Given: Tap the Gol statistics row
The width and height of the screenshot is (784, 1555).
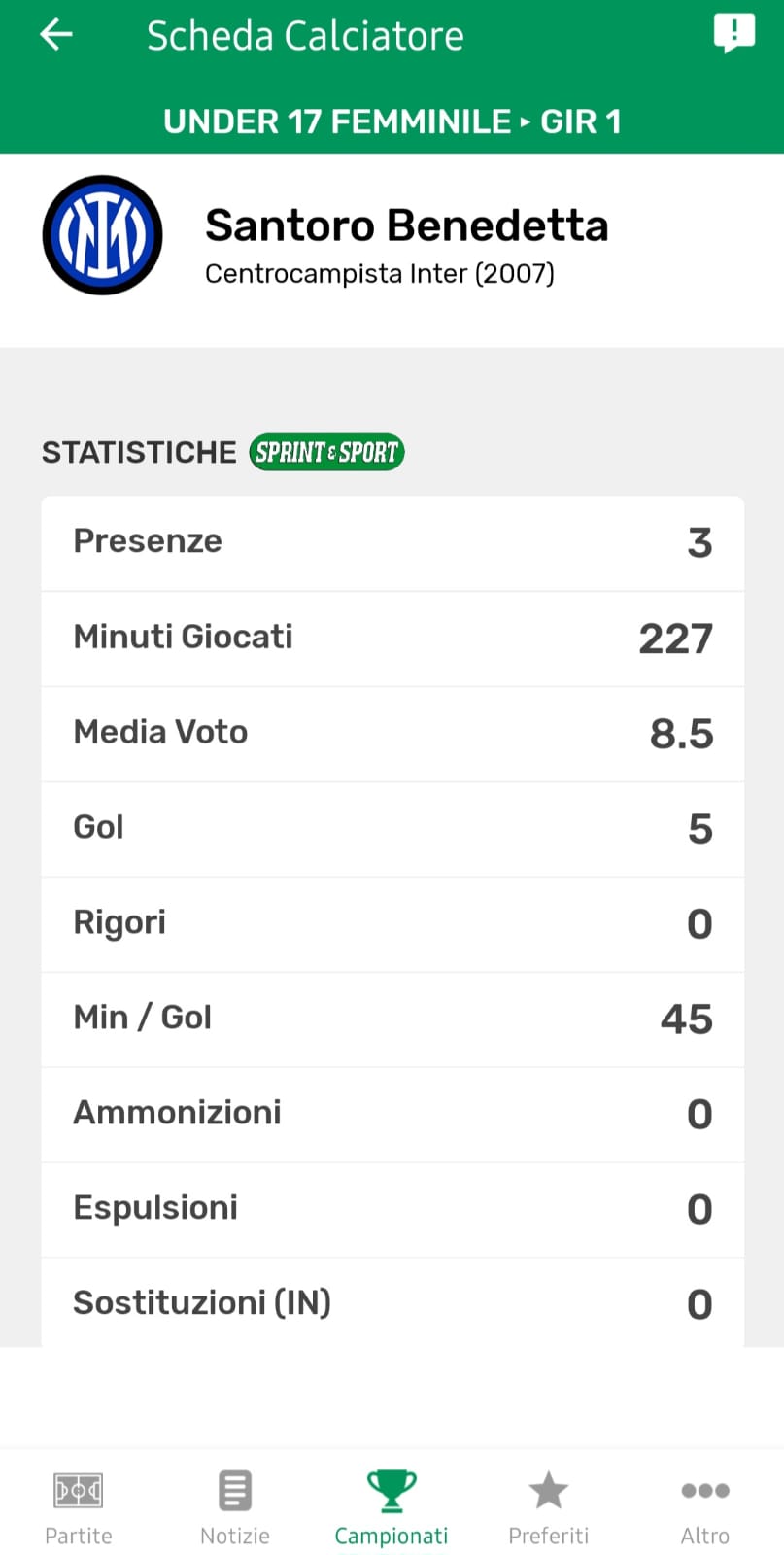Looking at the screenshot, I should 392,828.
